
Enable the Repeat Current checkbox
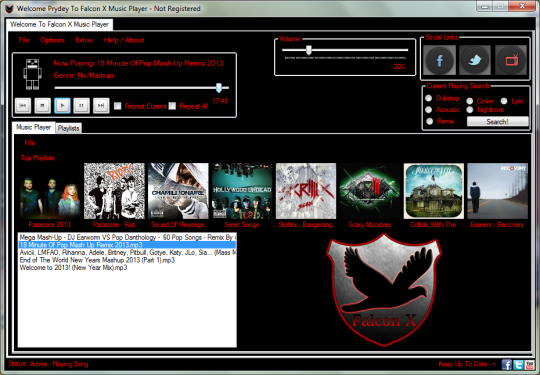pyautogui.click(x=118, y=106)
